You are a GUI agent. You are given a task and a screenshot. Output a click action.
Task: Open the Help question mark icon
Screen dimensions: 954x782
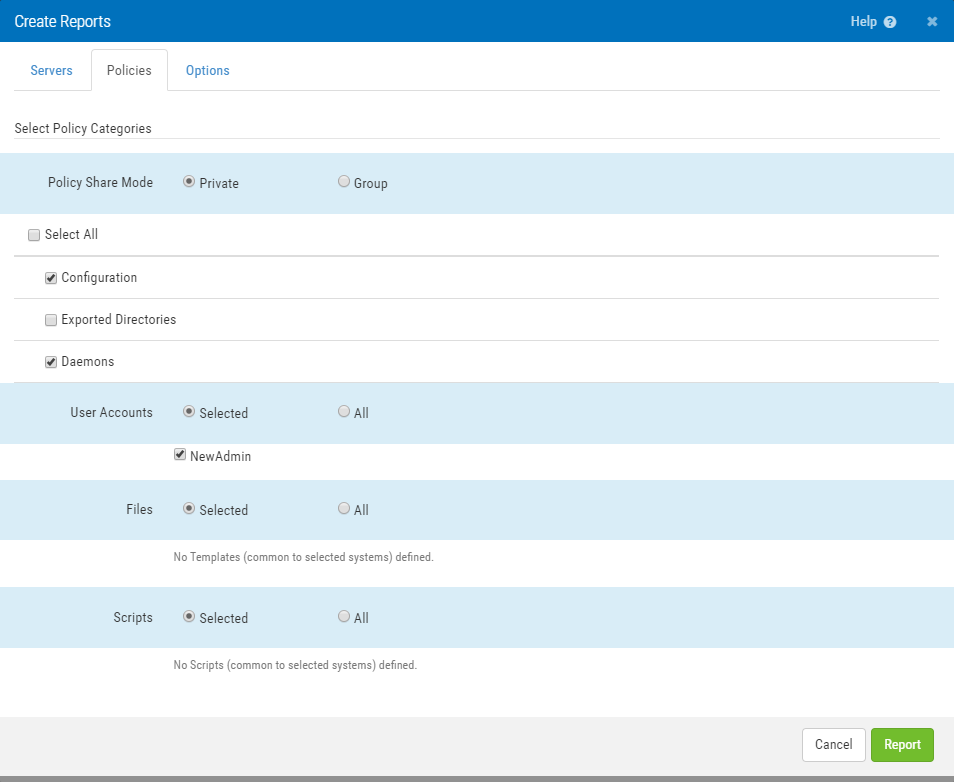(x=890, y=22)
